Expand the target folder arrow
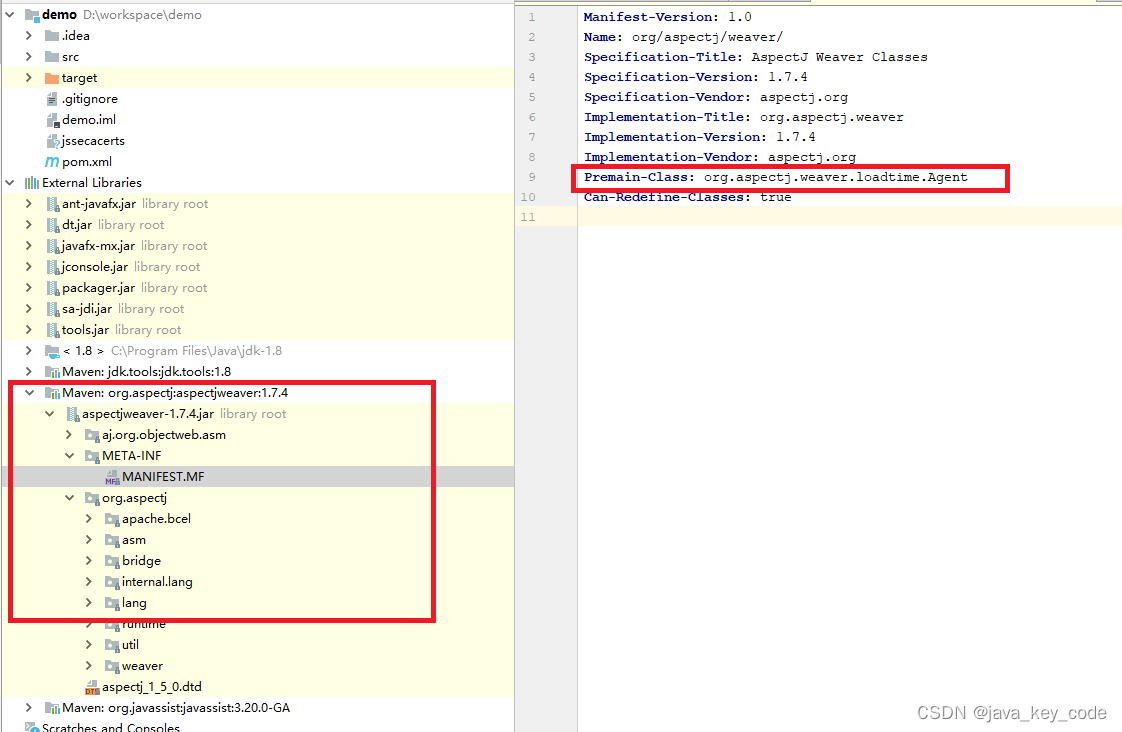1122x732 pixels. pos(29,77)
